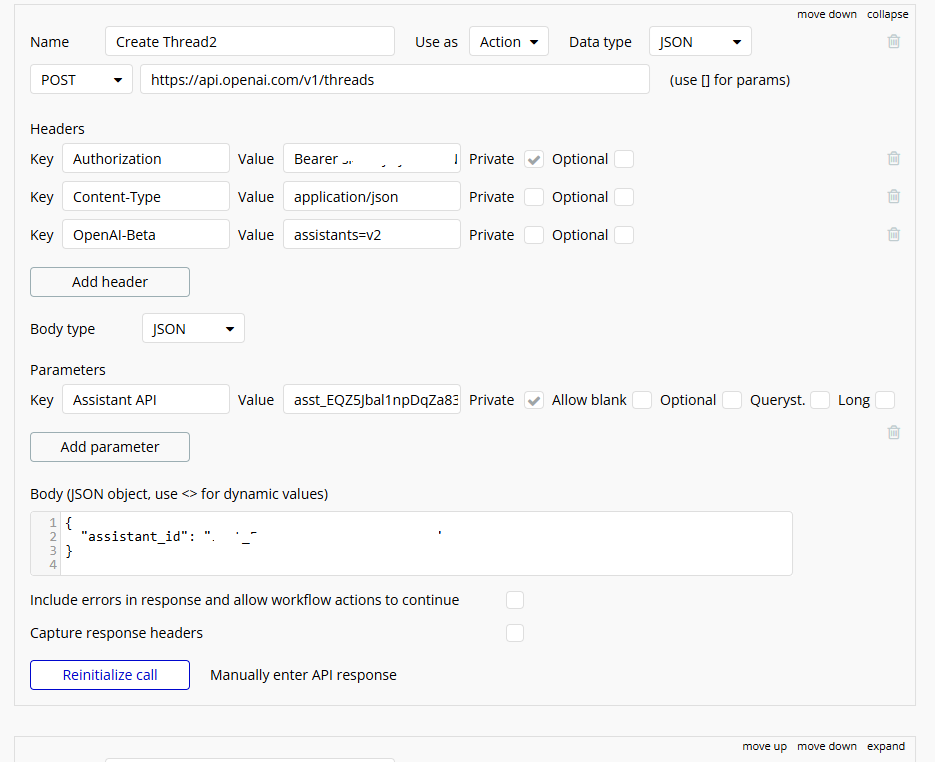Click the API endpoint URL field
This screenshot has height=762, width=935.
click(395, 80)
